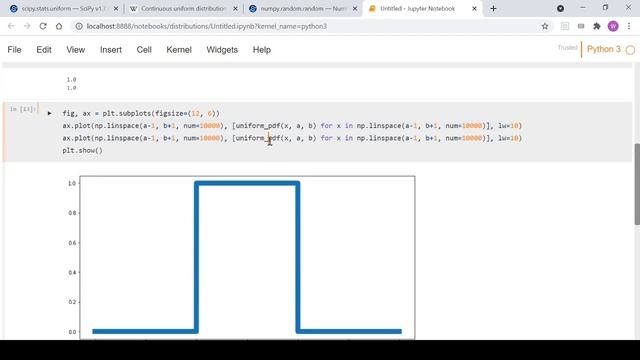
Task: Click media control icon in toolbar
Action: pos(581,26)
